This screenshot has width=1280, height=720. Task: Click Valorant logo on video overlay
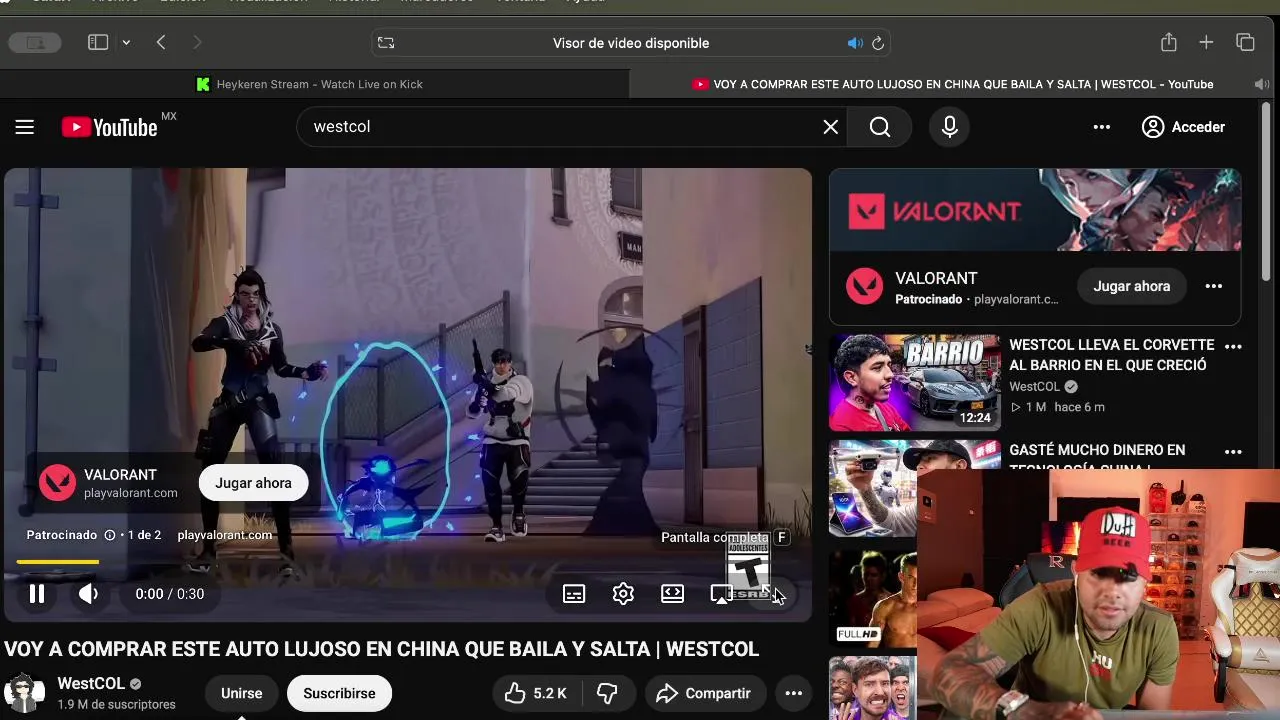click(57, 483)
